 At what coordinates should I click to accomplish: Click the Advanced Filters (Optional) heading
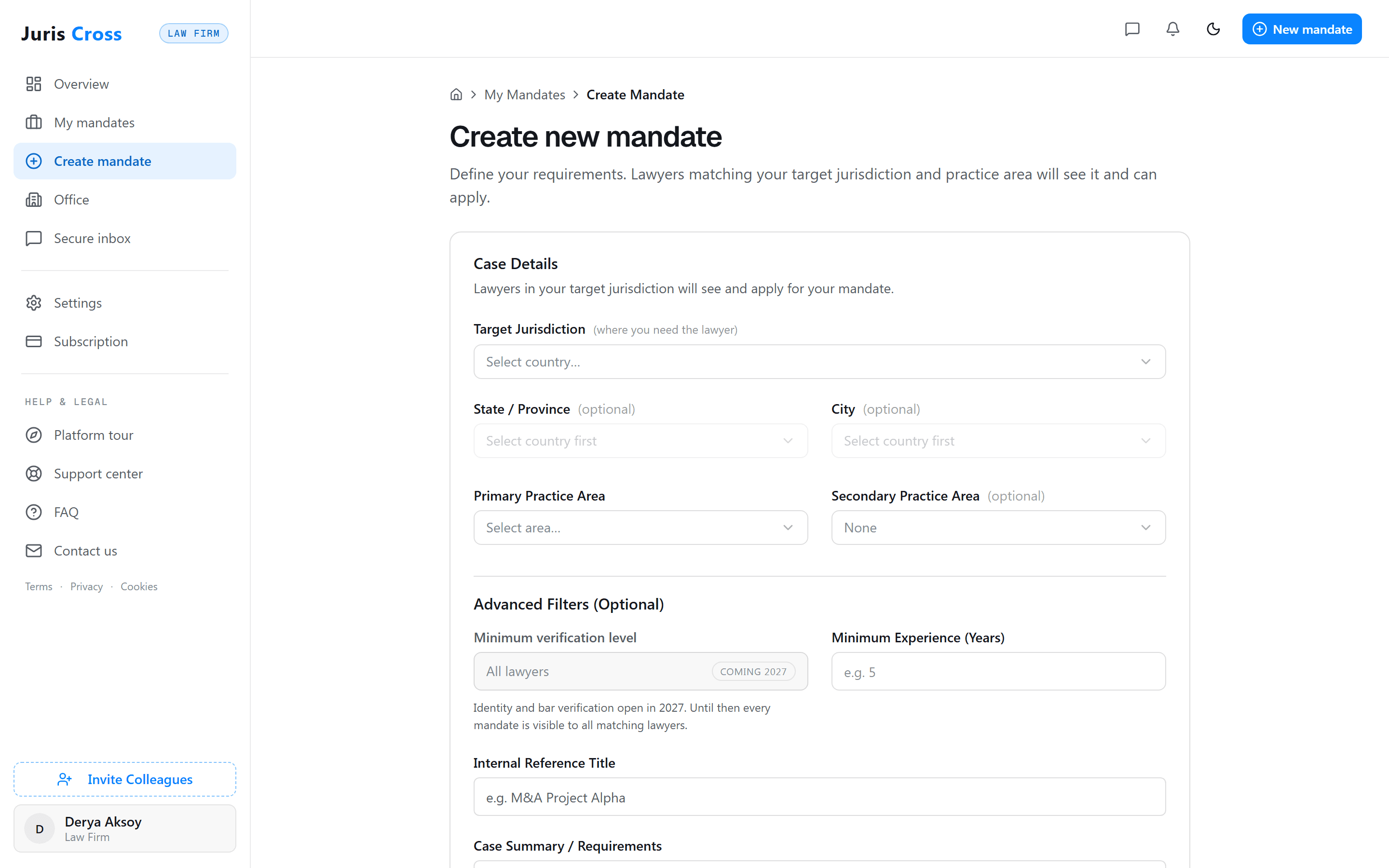point(568,604)
